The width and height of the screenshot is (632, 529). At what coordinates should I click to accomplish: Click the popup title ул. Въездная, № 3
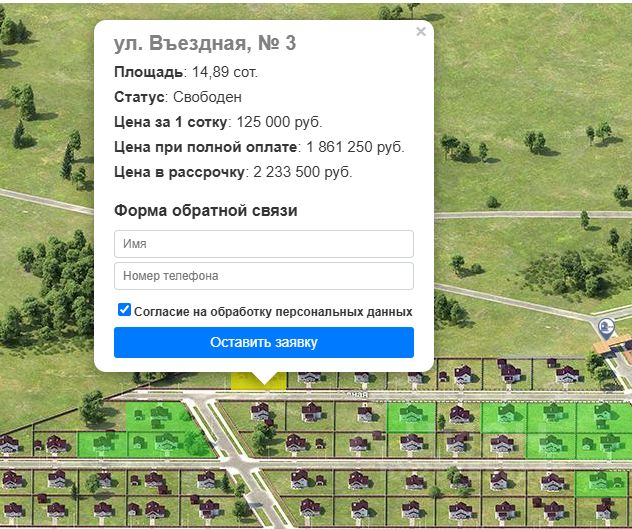coord(205,43)
